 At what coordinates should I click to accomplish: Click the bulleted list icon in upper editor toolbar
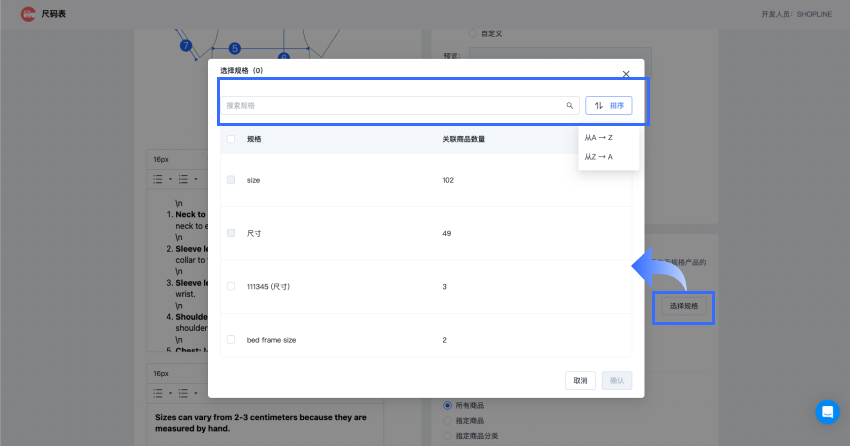click(x=158, y=179)
